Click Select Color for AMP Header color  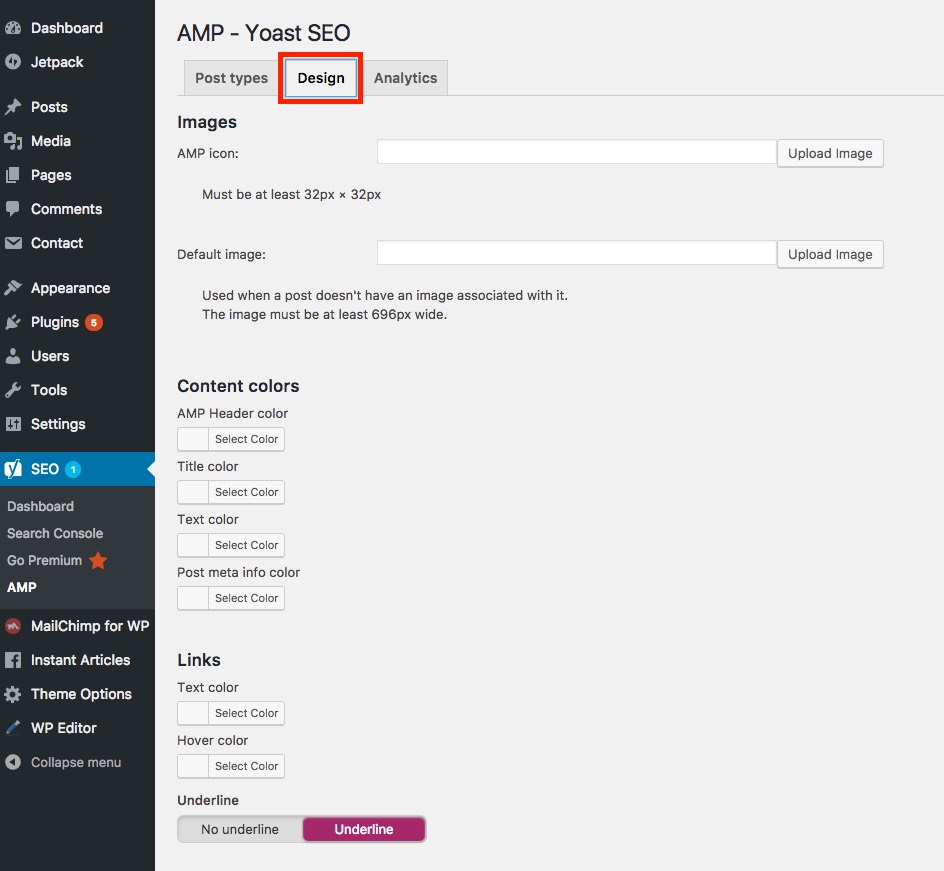coord(246,439)
